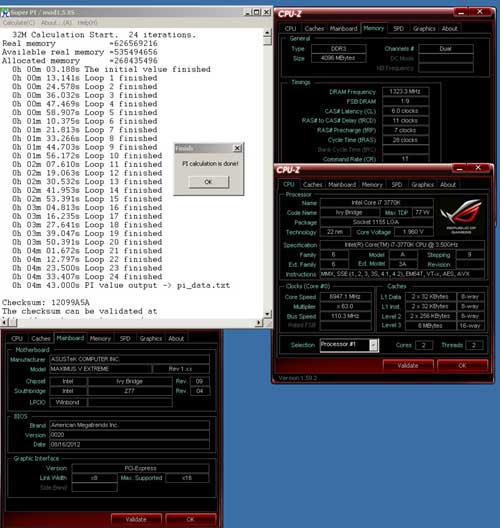
Task: Switch to the SPD tab in memory CPU-Z
Action: click(x=398, y=29)
